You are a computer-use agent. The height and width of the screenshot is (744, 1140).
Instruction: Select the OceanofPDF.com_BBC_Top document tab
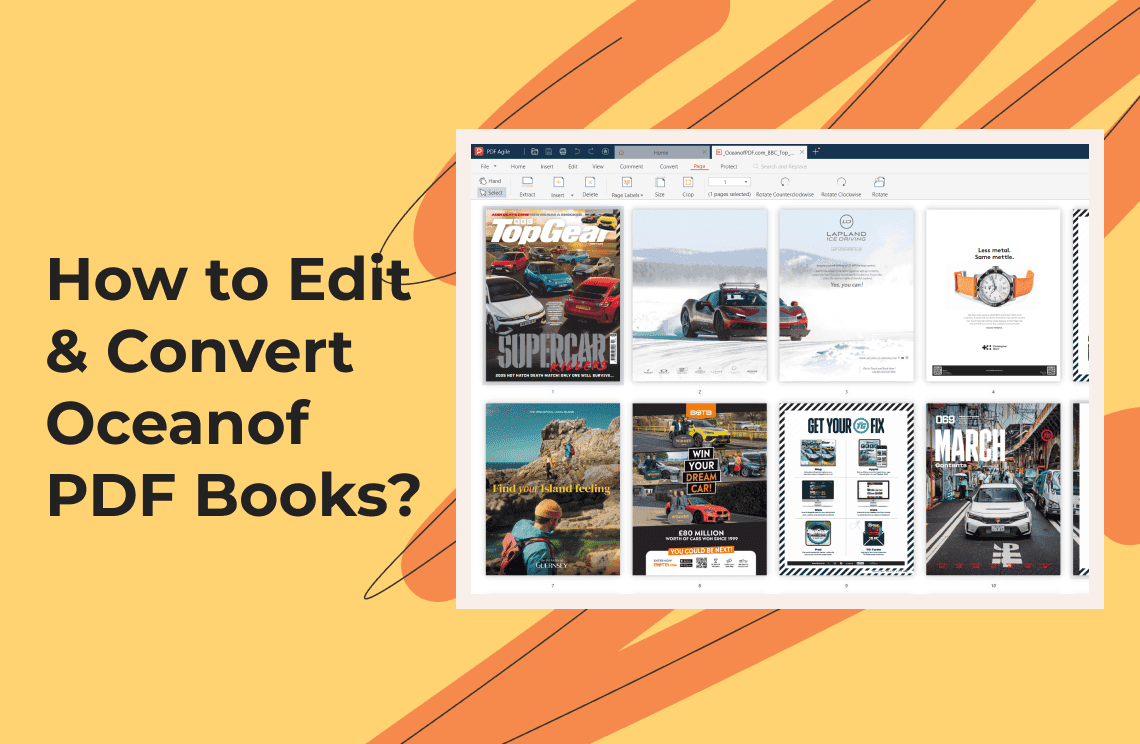click(758, 153)
